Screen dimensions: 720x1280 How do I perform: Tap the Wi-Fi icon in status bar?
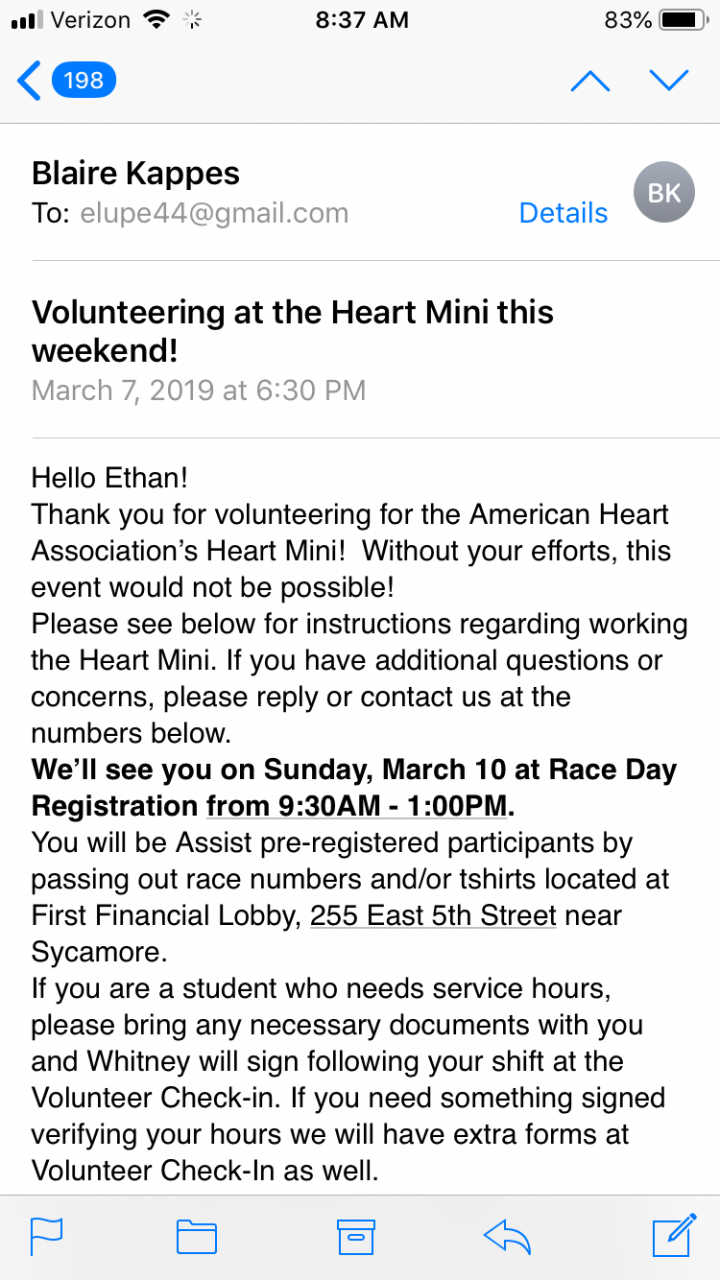pos(156,20)
